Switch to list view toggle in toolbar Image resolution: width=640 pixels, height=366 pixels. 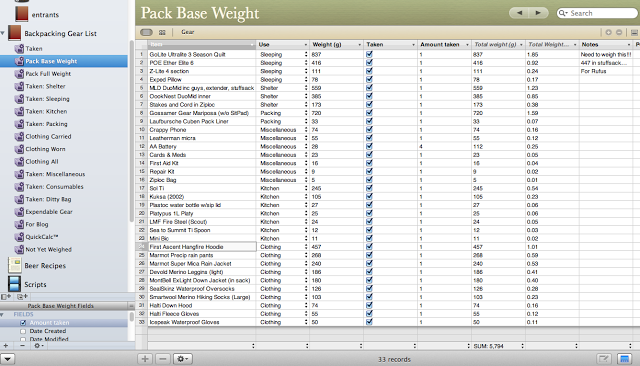147,32
